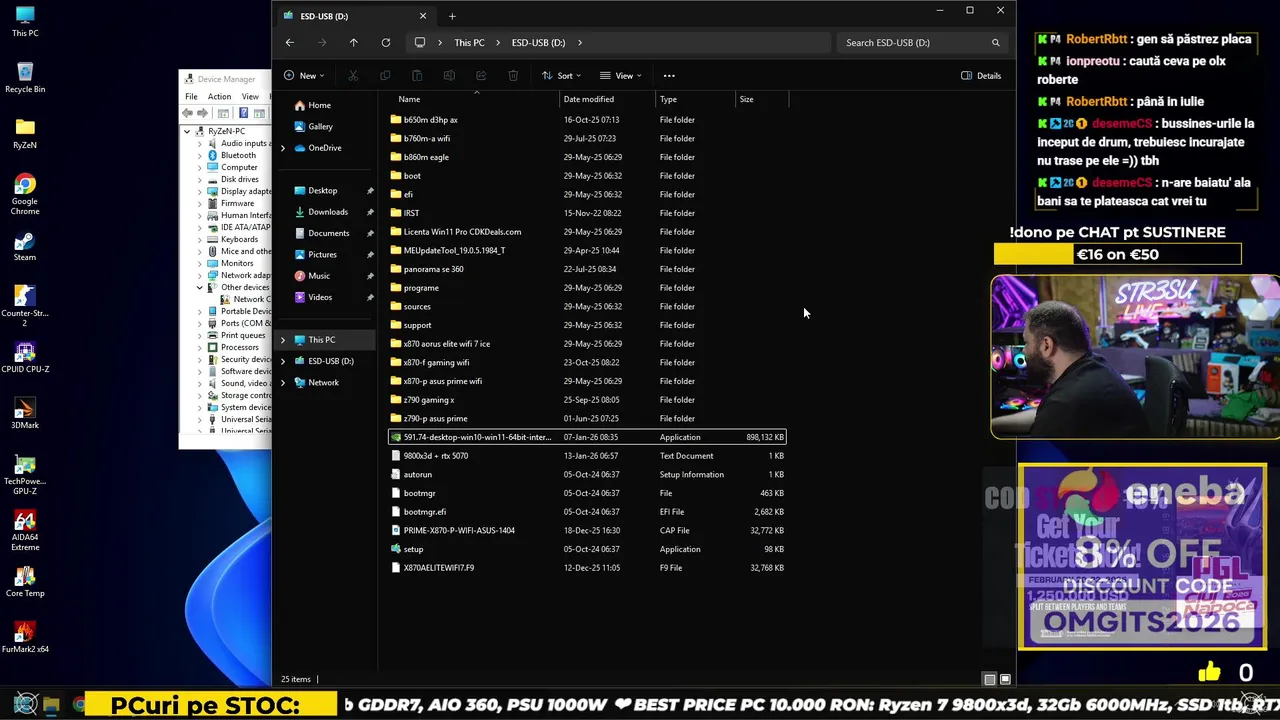Click the Copy icon in Explorer toolbar

click(x=385, y=76)
